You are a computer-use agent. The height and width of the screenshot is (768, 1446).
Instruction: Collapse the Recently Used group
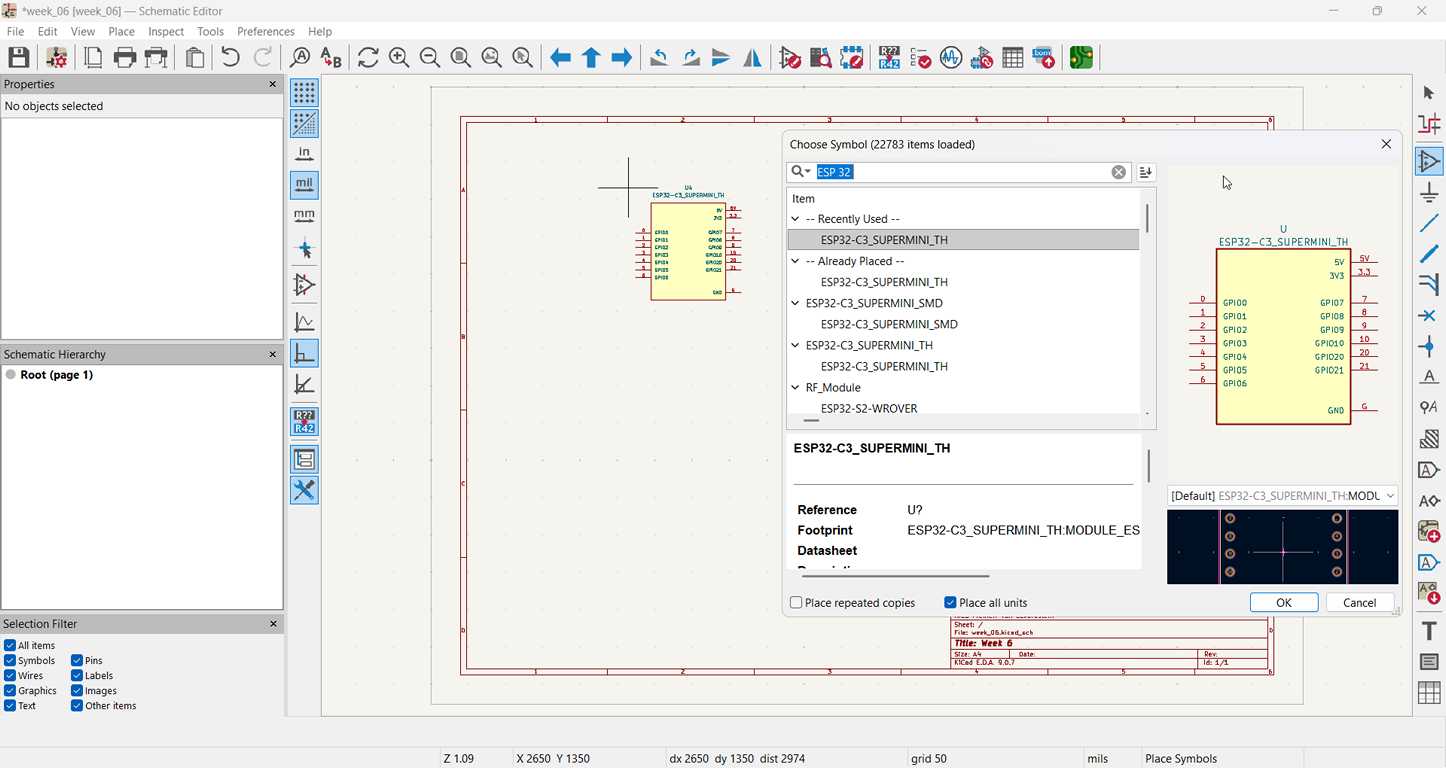(796, 219)
